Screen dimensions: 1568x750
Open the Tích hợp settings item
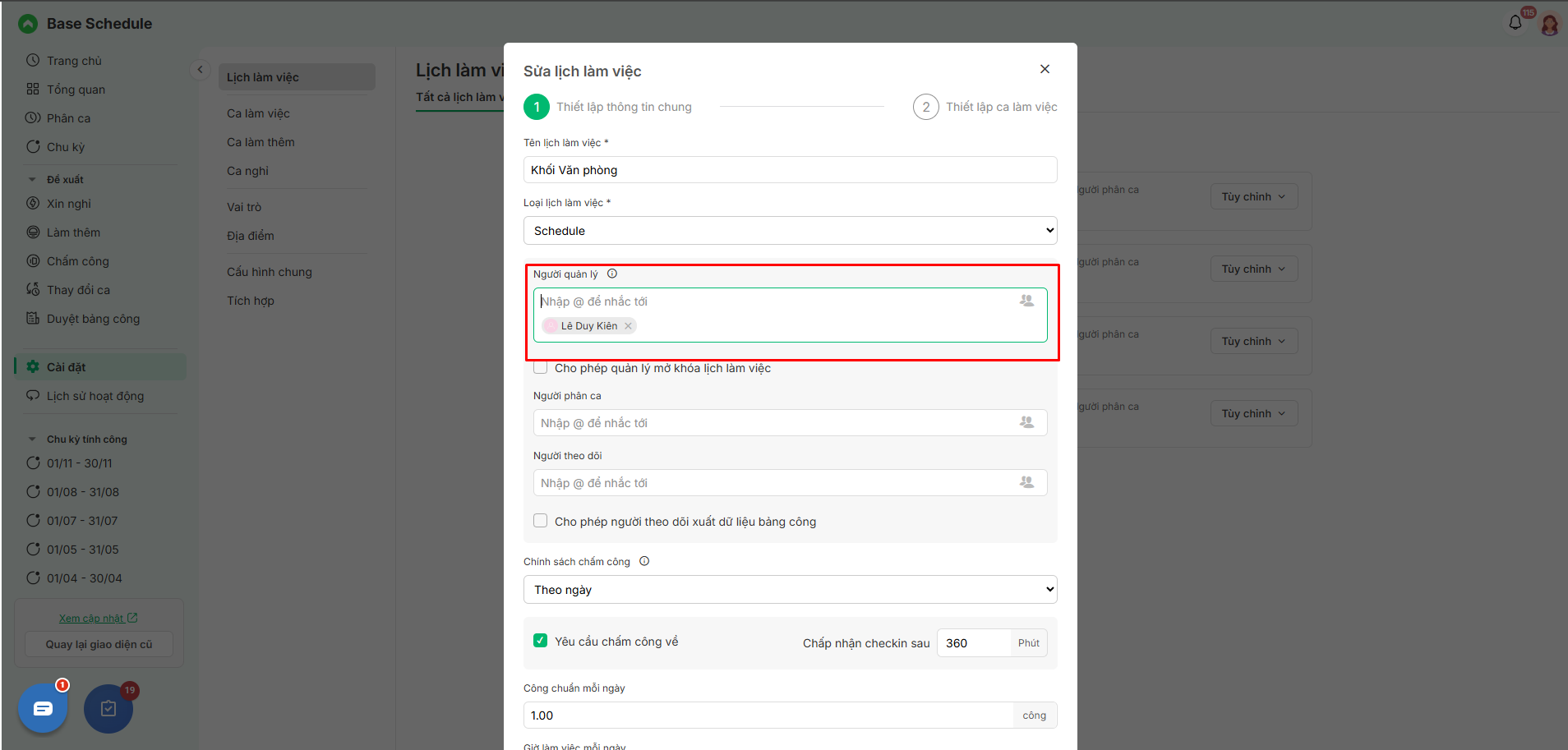point(251,301)
